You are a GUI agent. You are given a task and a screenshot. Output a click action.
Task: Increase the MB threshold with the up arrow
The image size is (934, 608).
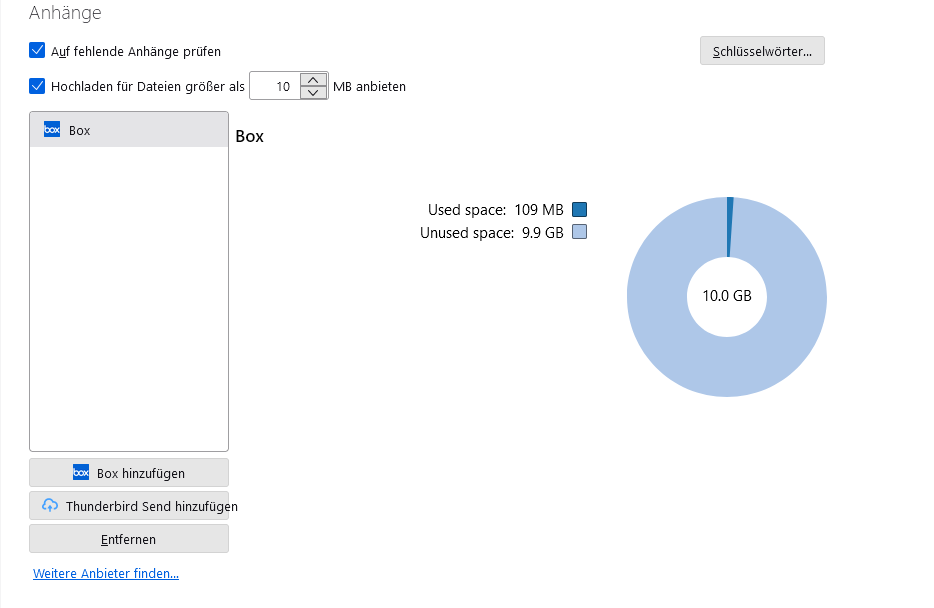click(x=314, y=80)
